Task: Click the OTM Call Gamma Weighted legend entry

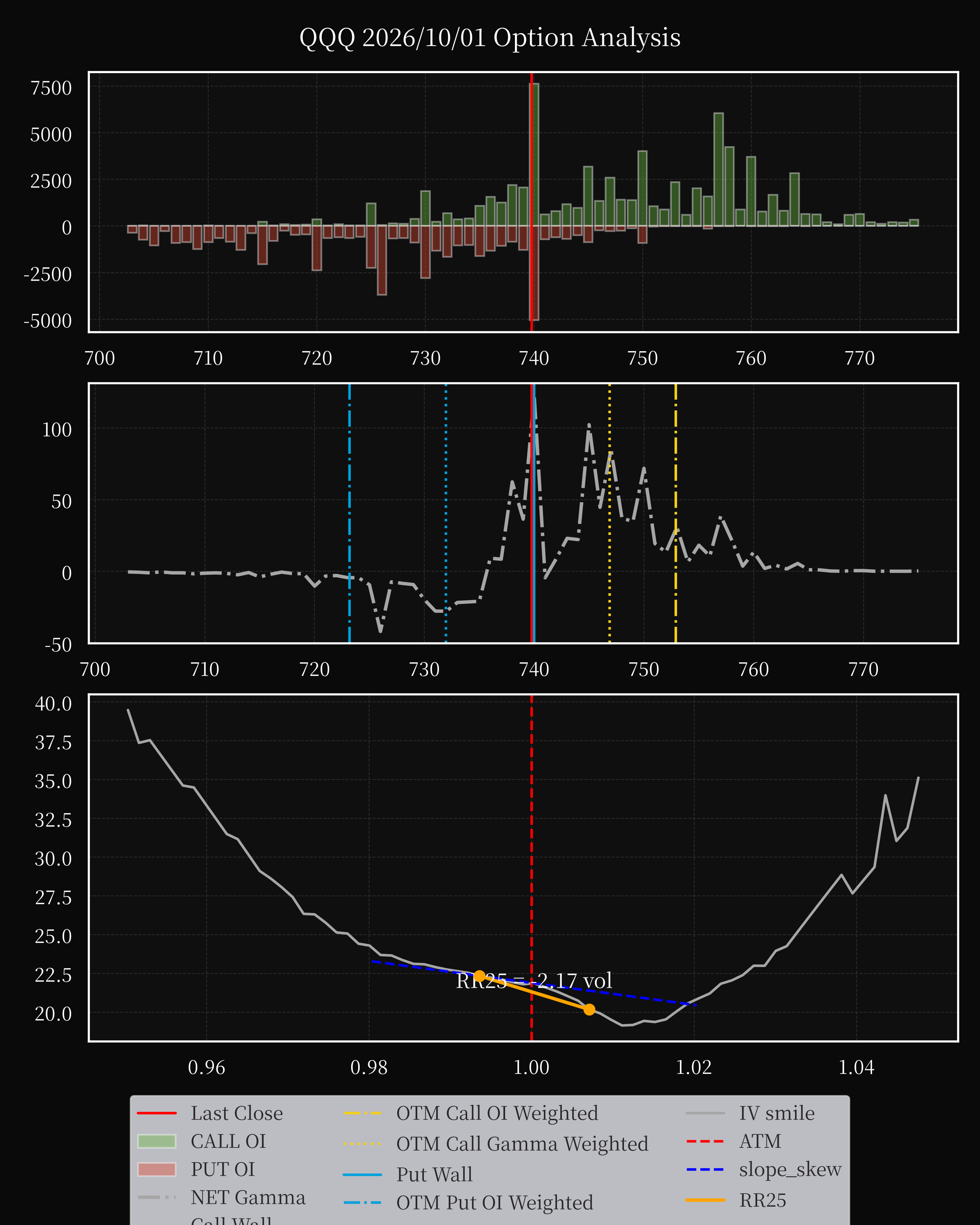Action: 496,1144
